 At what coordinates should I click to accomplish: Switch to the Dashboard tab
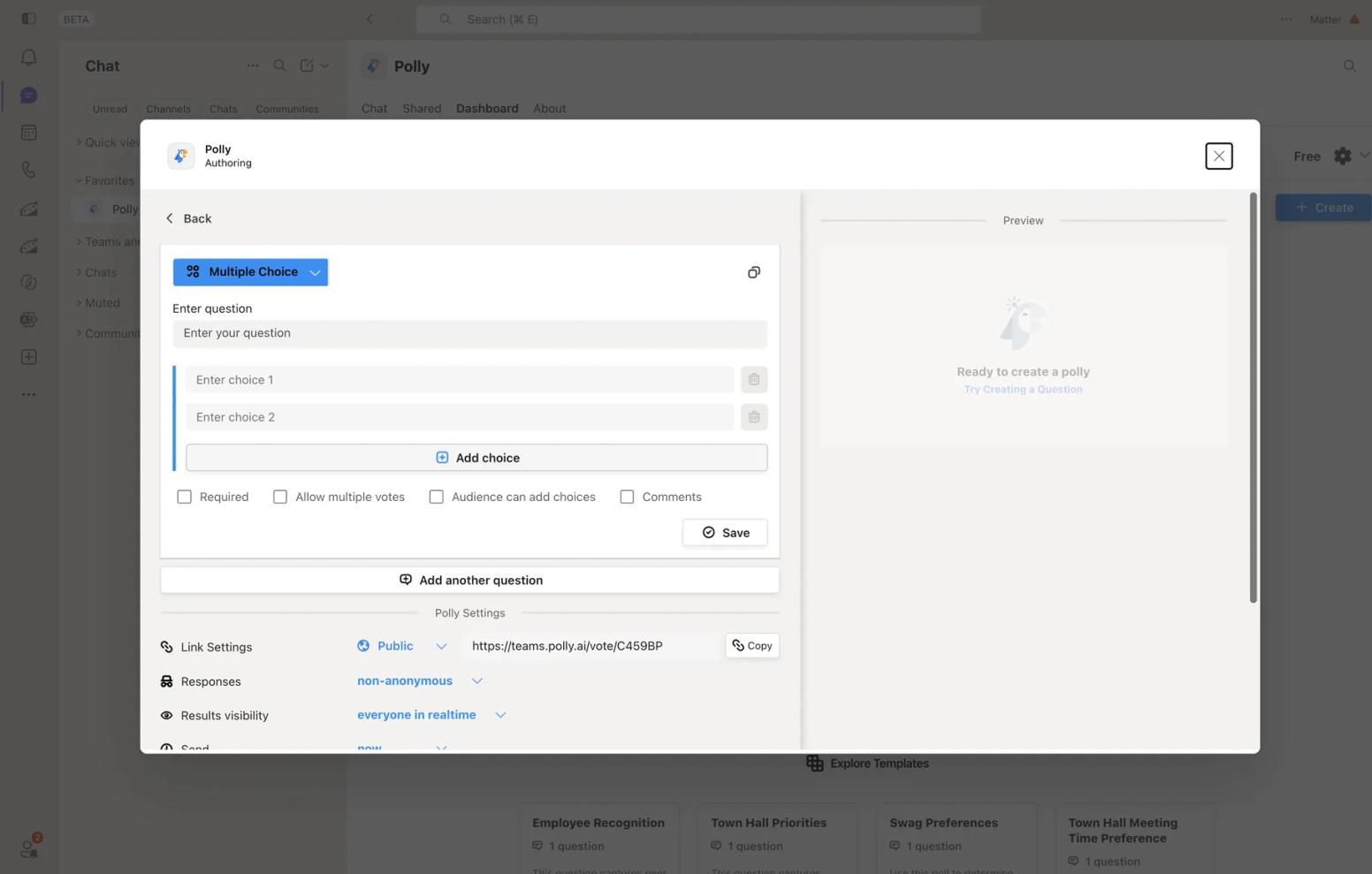point(487,109)
